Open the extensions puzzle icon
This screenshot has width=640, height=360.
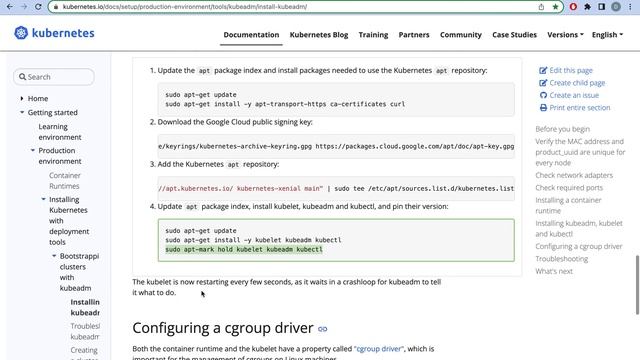[x=587, y=7]
